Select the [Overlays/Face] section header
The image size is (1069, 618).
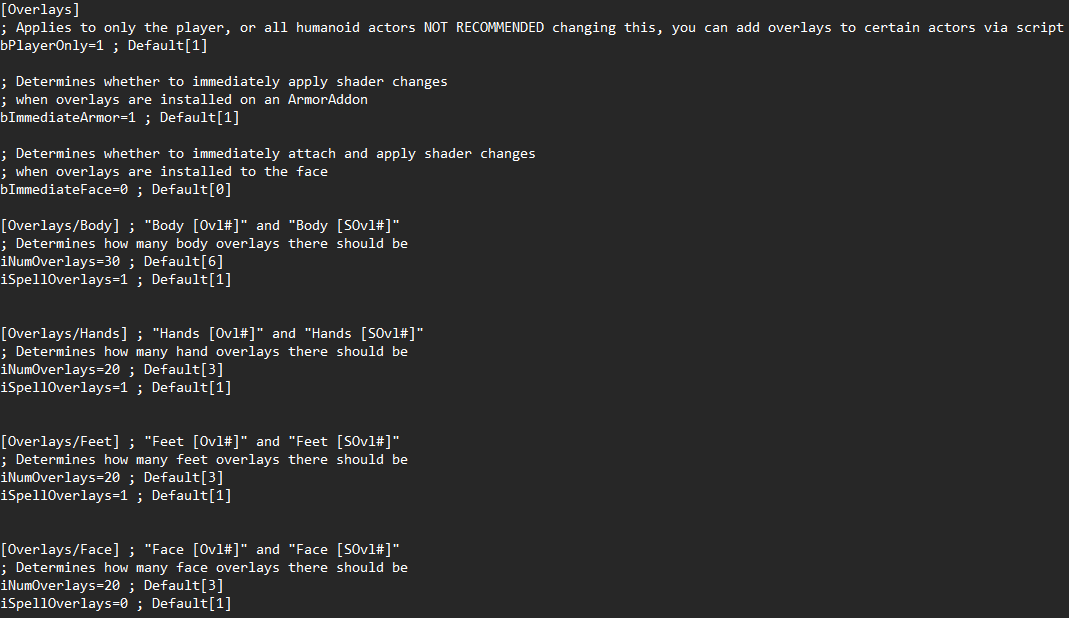pyautogui.click(x=60, y=550)
